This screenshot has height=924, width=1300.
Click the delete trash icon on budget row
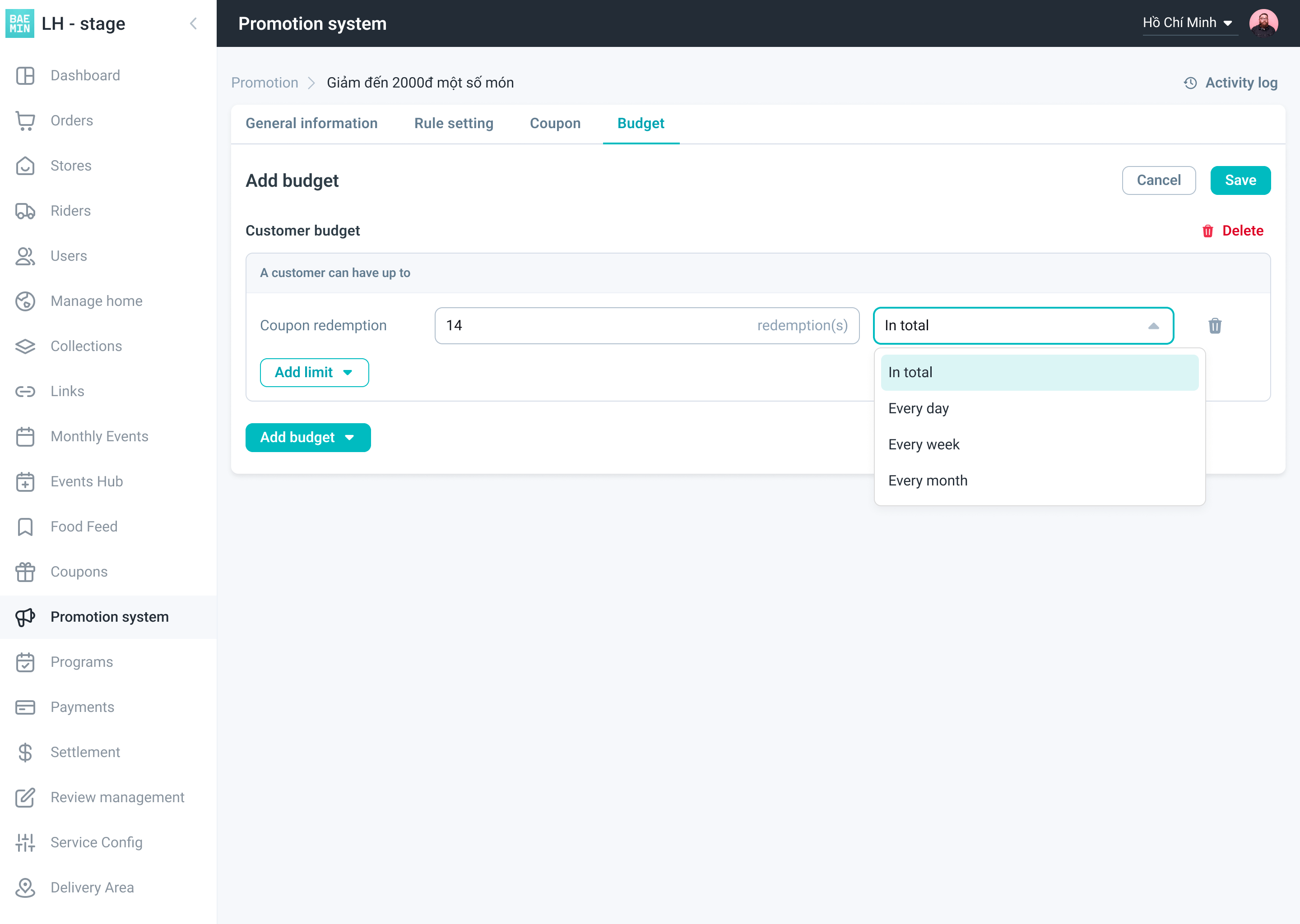[1215, 325]
